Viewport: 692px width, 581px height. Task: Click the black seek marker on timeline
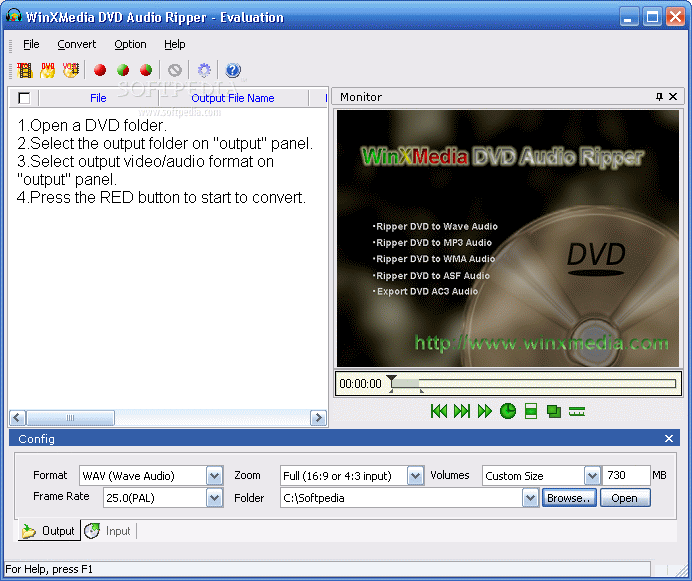391,380
